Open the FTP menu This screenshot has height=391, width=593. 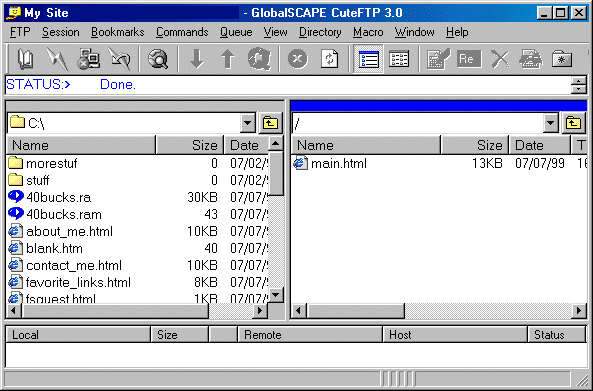(20, 32)
